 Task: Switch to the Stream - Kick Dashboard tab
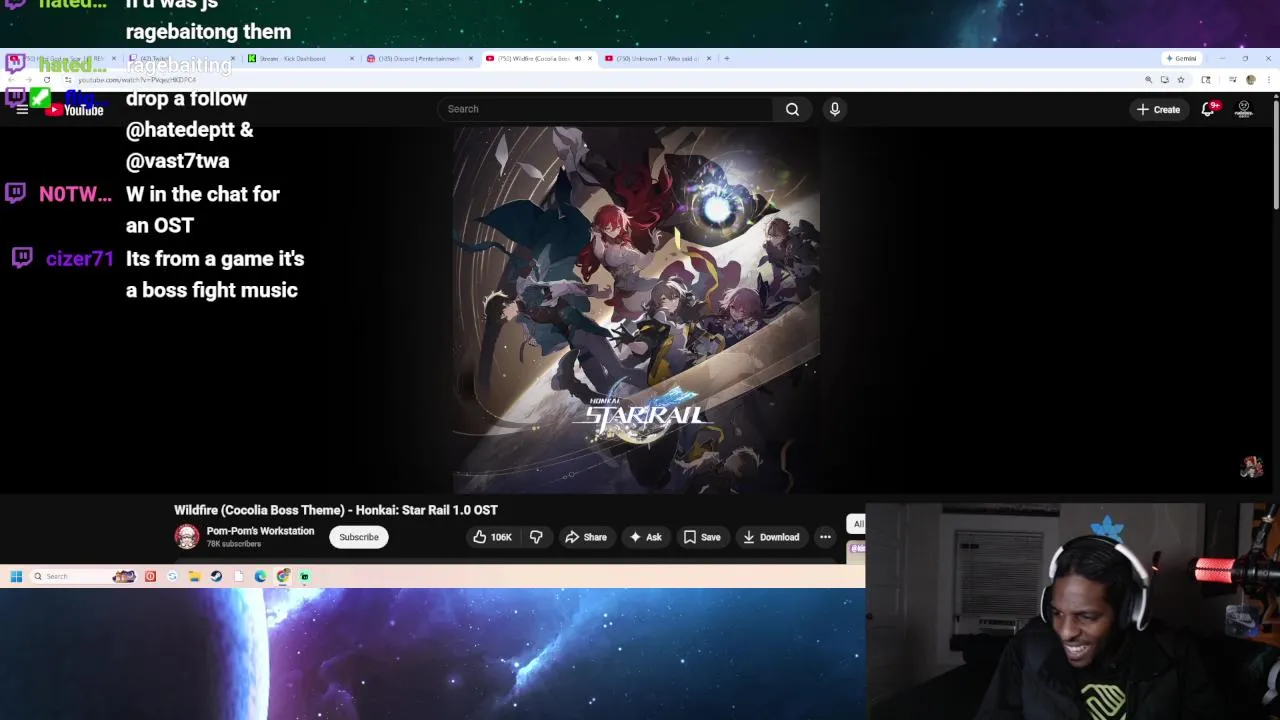pos(299,59)
